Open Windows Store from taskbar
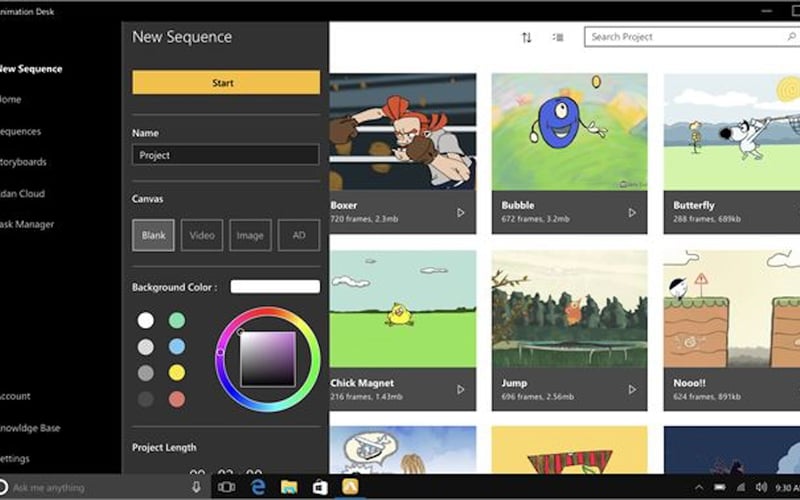 pos(320,487)
